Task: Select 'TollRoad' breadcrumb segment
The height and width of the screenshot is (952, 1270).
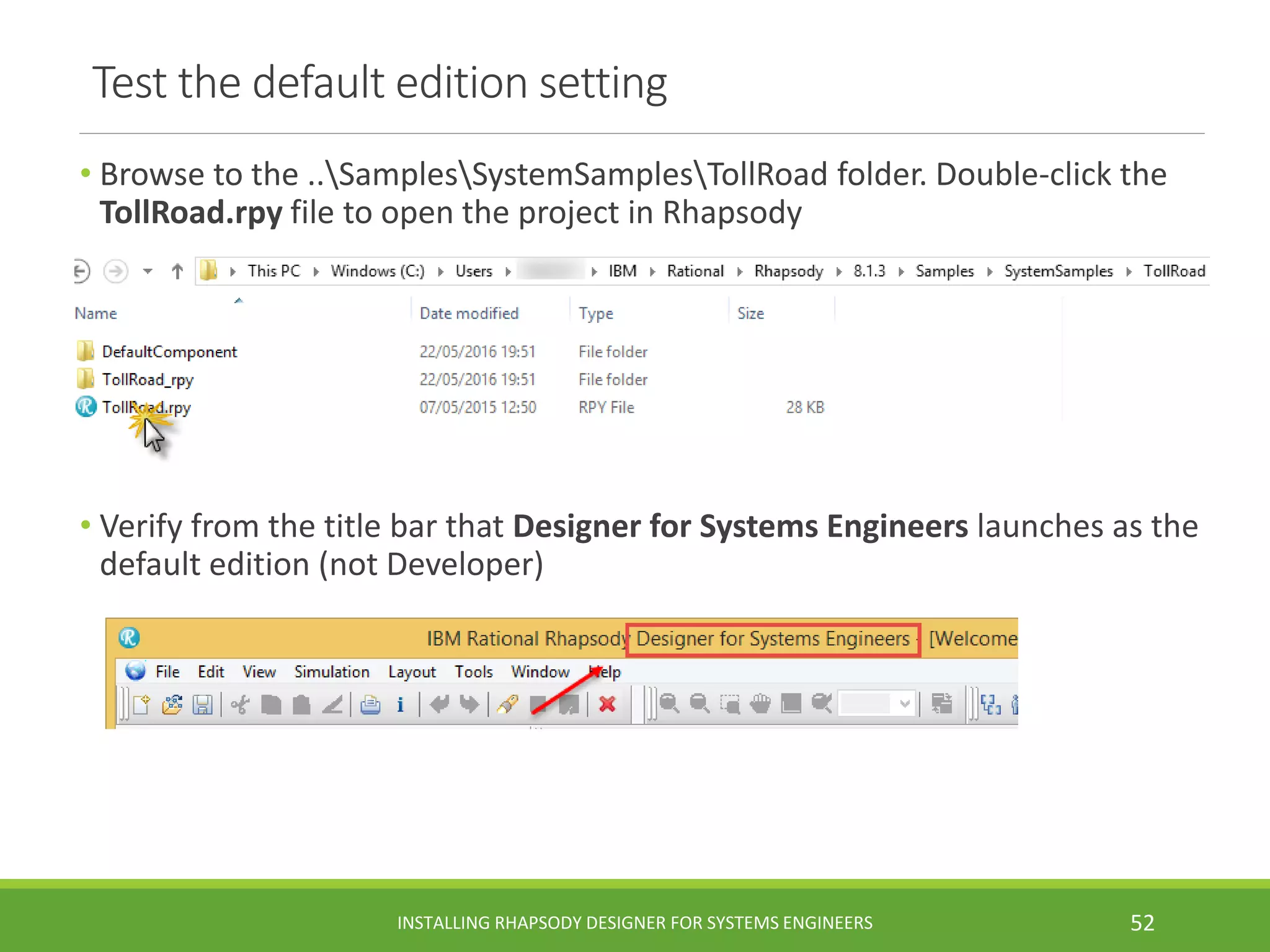Action: (x=1174, y=271)
